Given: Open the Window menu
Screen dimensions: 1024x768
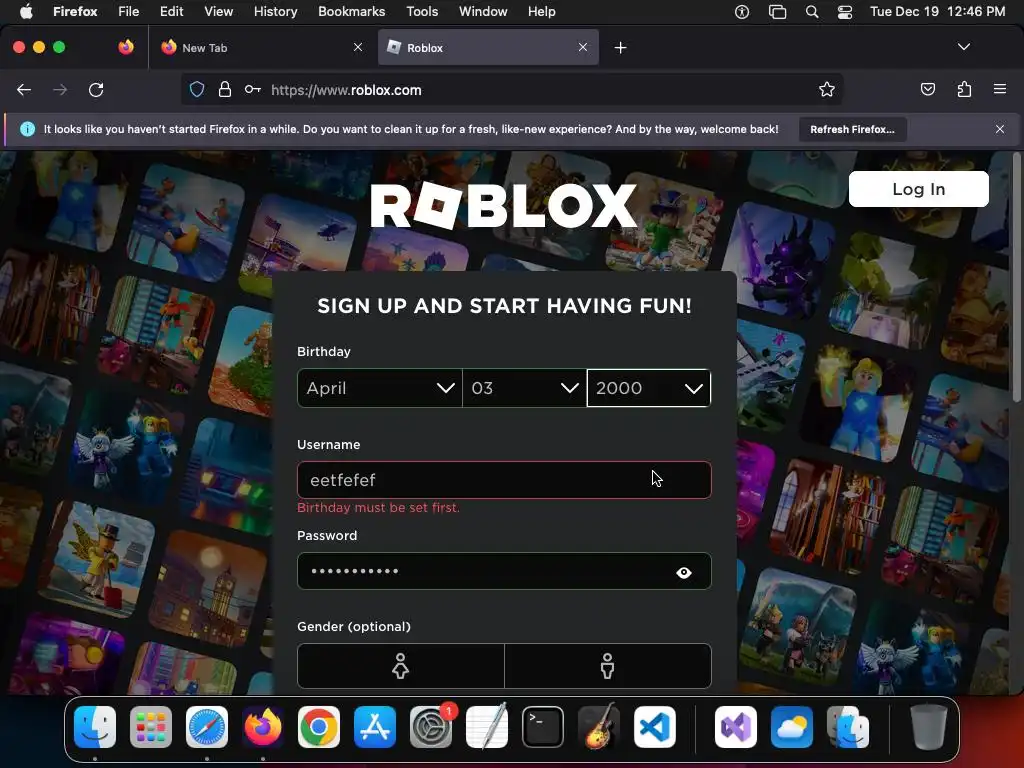Looking at the screenshot, I should pyautogui.click(x=483, y=12).
